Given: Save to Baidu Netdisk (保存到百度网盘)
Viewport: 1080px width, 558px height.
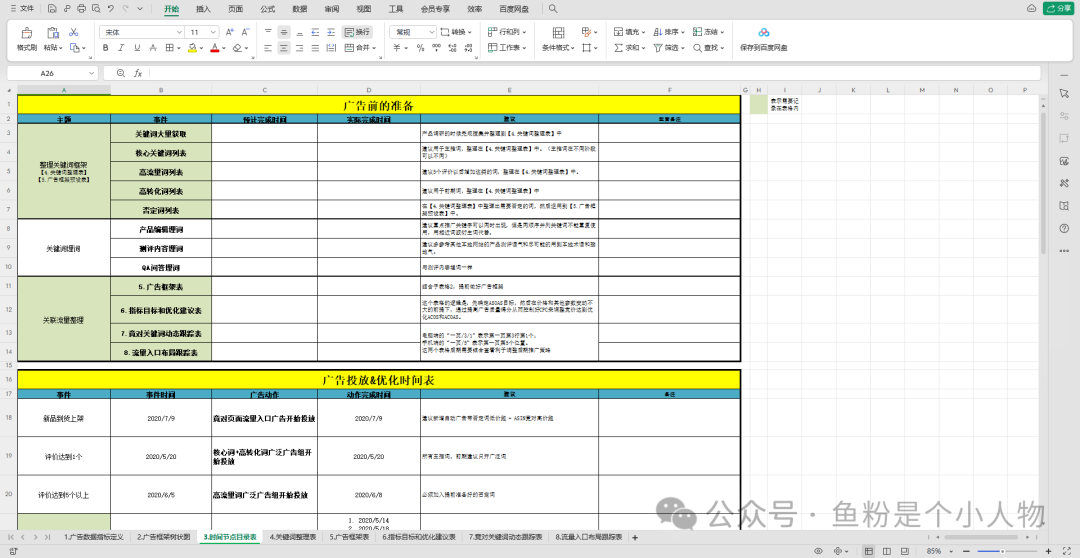Looking at the screenshot, I should click(764, 40).
